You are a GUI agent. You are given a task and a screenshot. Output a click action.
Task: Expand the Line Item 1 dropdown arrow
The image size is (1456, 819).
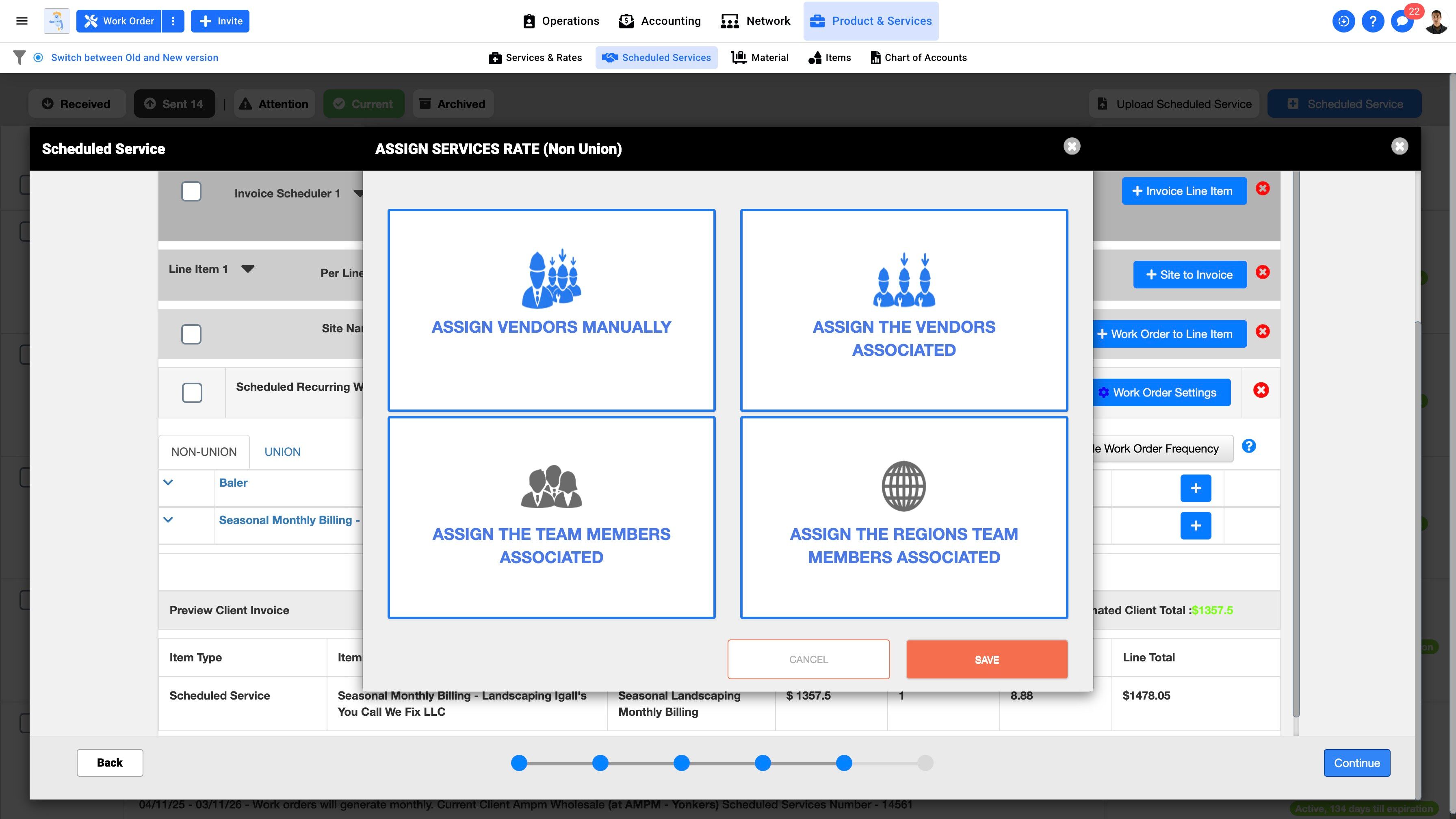click(247, 269)
